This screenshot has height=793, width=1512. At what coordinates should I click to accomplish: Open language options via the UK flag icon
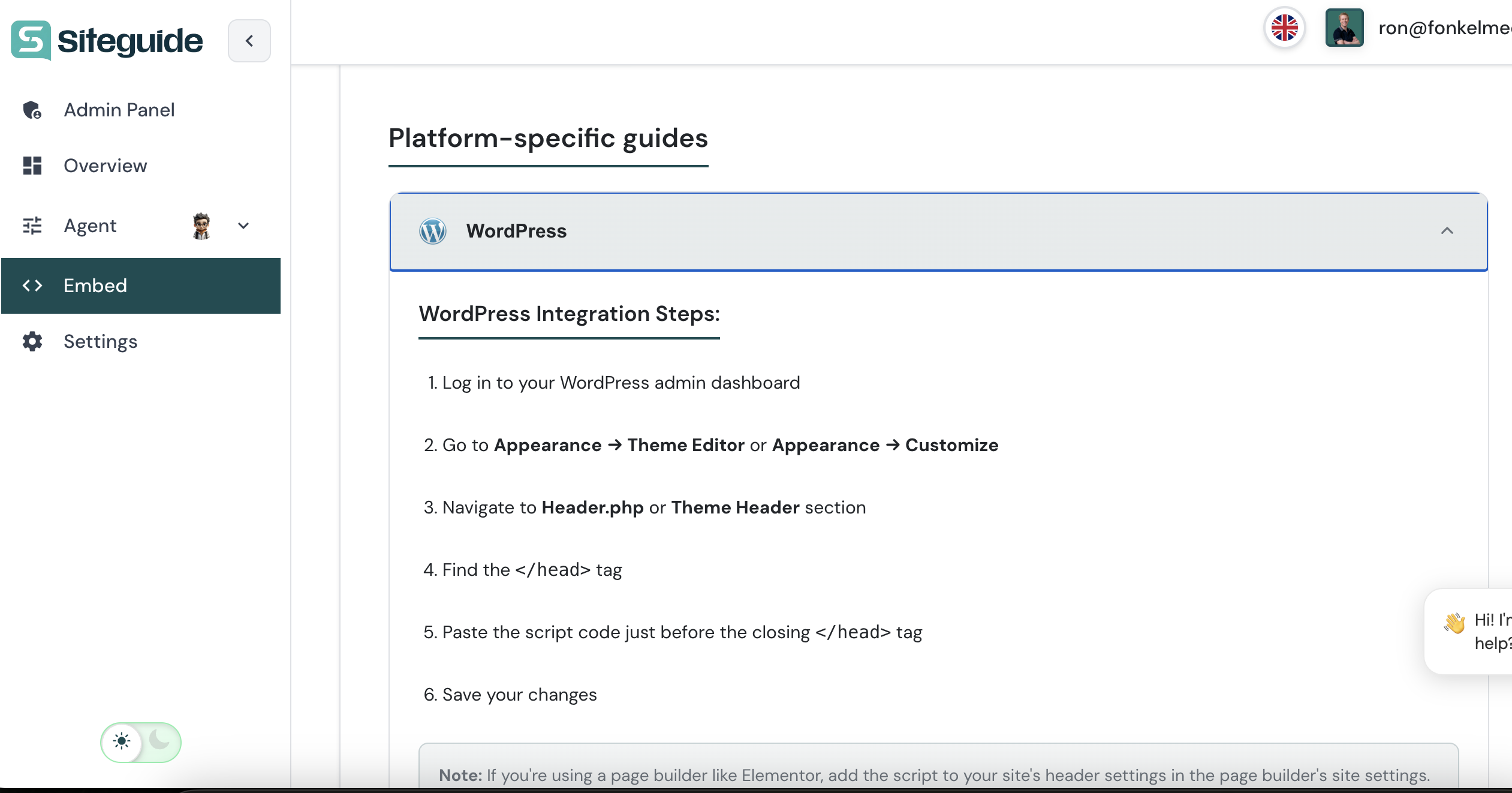click(1284, 28)
